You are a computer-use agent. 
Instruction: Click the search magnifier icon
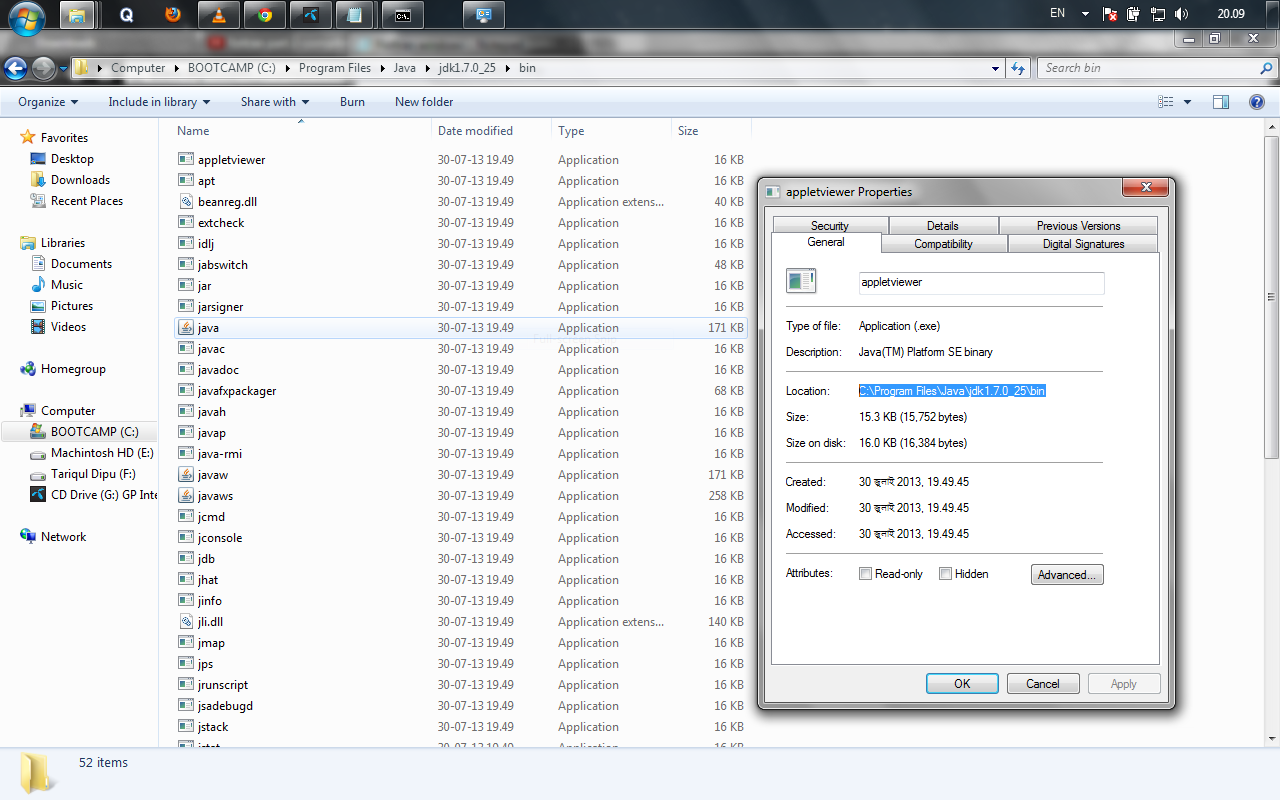[x=1266, y=68]
